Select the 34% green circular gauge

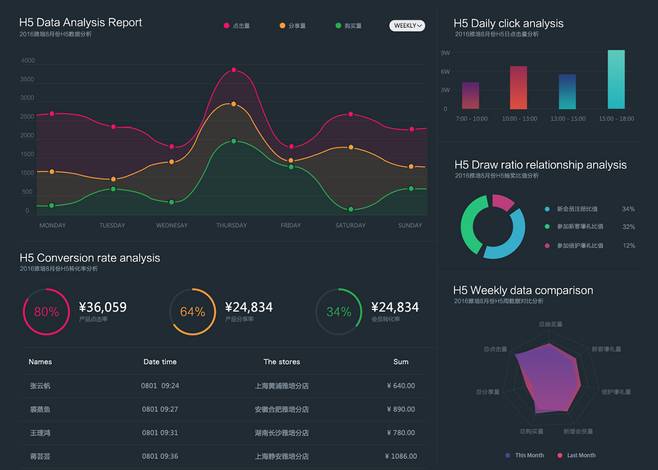339,311
